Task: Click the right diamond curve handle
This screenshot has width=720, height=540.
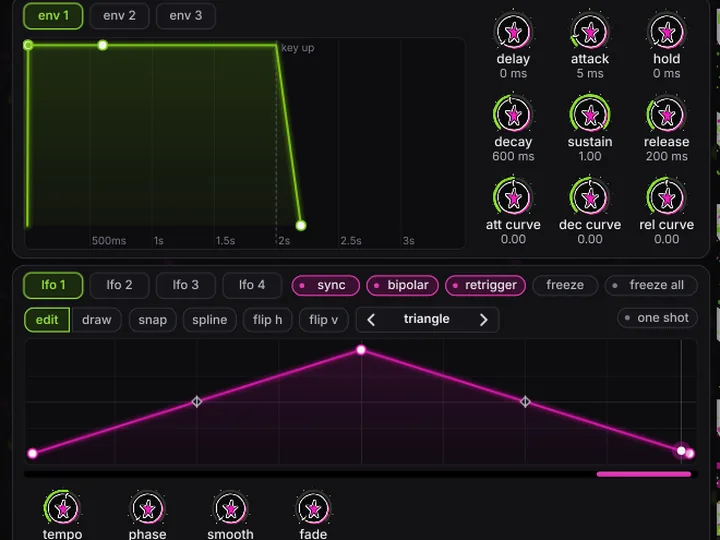Action: (x=525, y=402)
